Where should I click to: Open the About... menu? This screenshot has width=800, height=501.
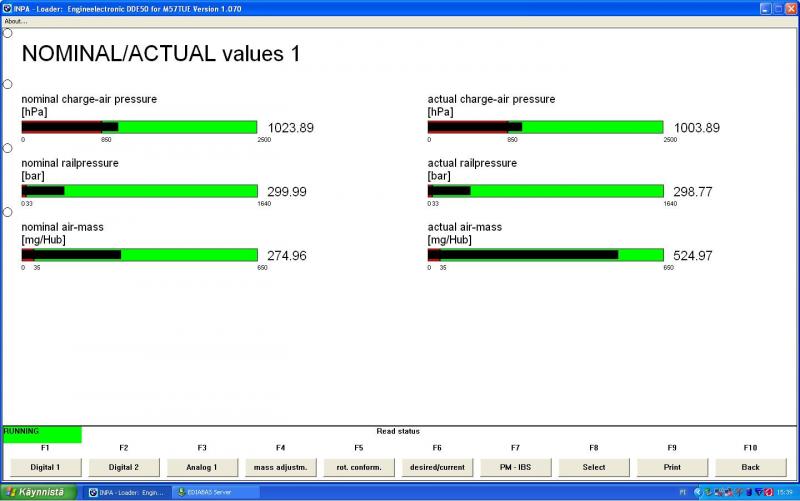[15, 20]
